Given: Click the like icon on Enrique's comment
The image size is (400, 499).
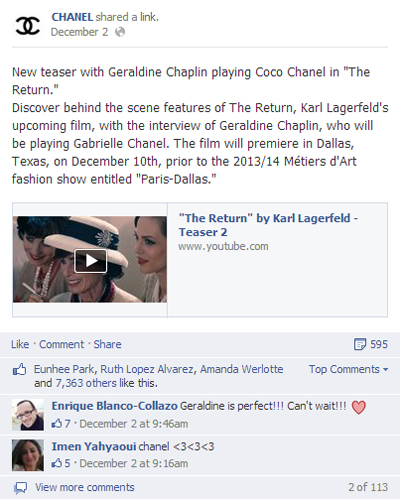Looking at the screenshot, I should click(x=57, y=424).
